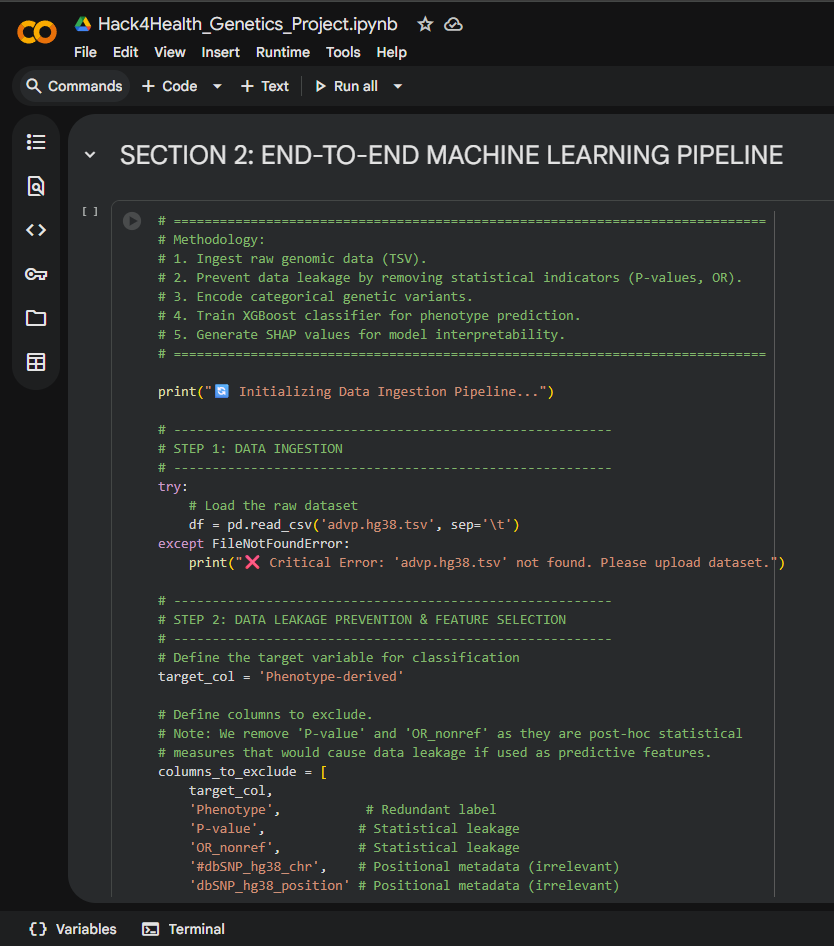The height and width of the screenshot is (946, 834).
Task: Click the 'try:' statement line
Action: (x=173, y=486)
